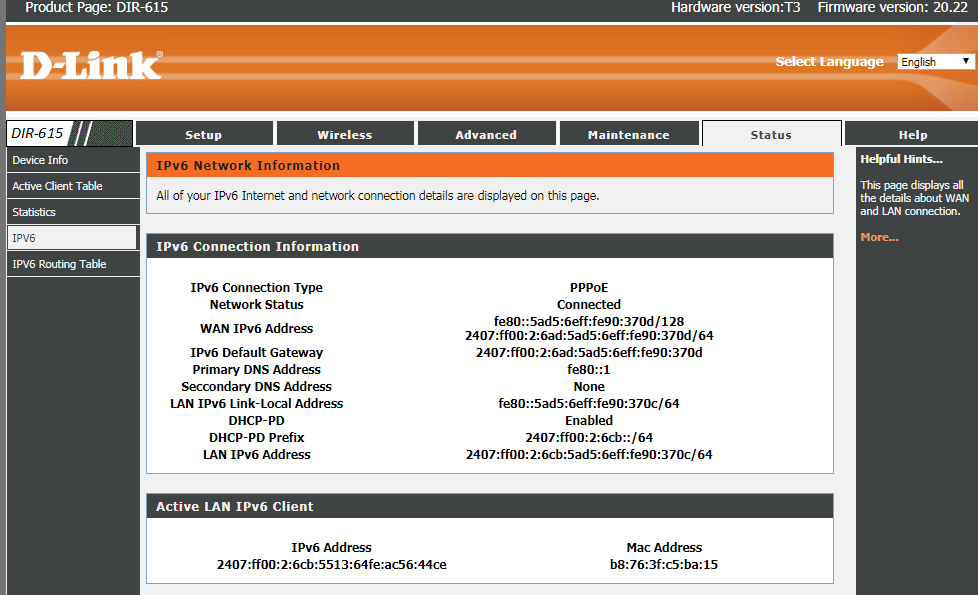Viewport: 978px width, 595px height.
Task: Click the Firmware version: 20.22 text
Action: [x=893, y=7]
